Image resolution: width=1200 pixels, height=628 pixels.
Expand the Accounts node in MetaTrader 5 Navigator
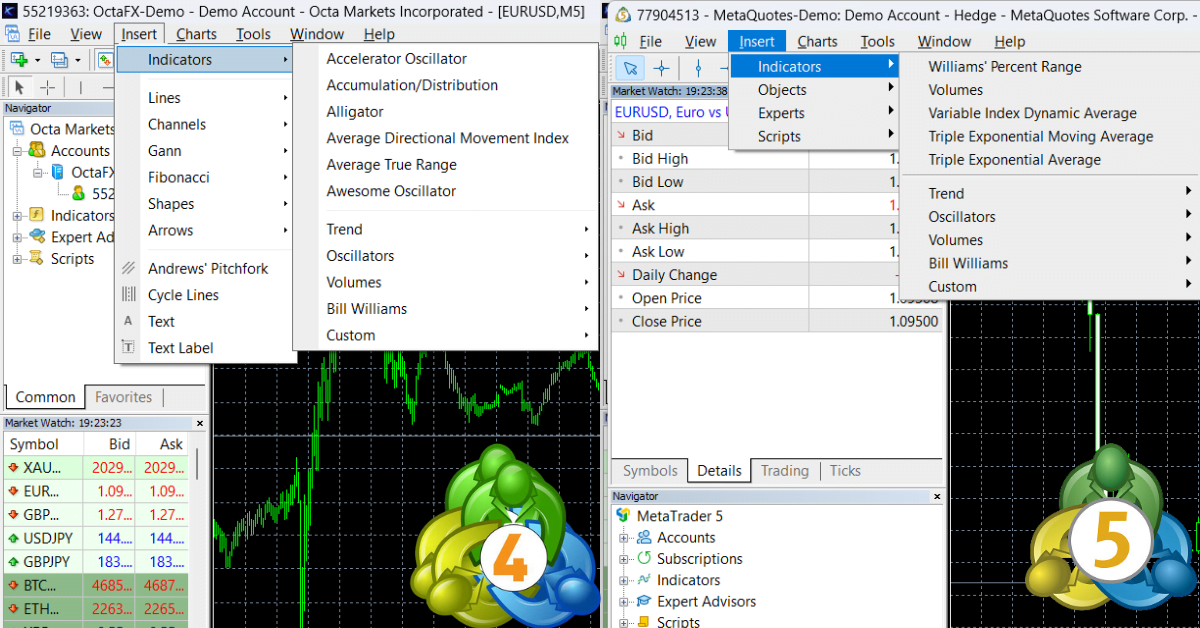625,537
